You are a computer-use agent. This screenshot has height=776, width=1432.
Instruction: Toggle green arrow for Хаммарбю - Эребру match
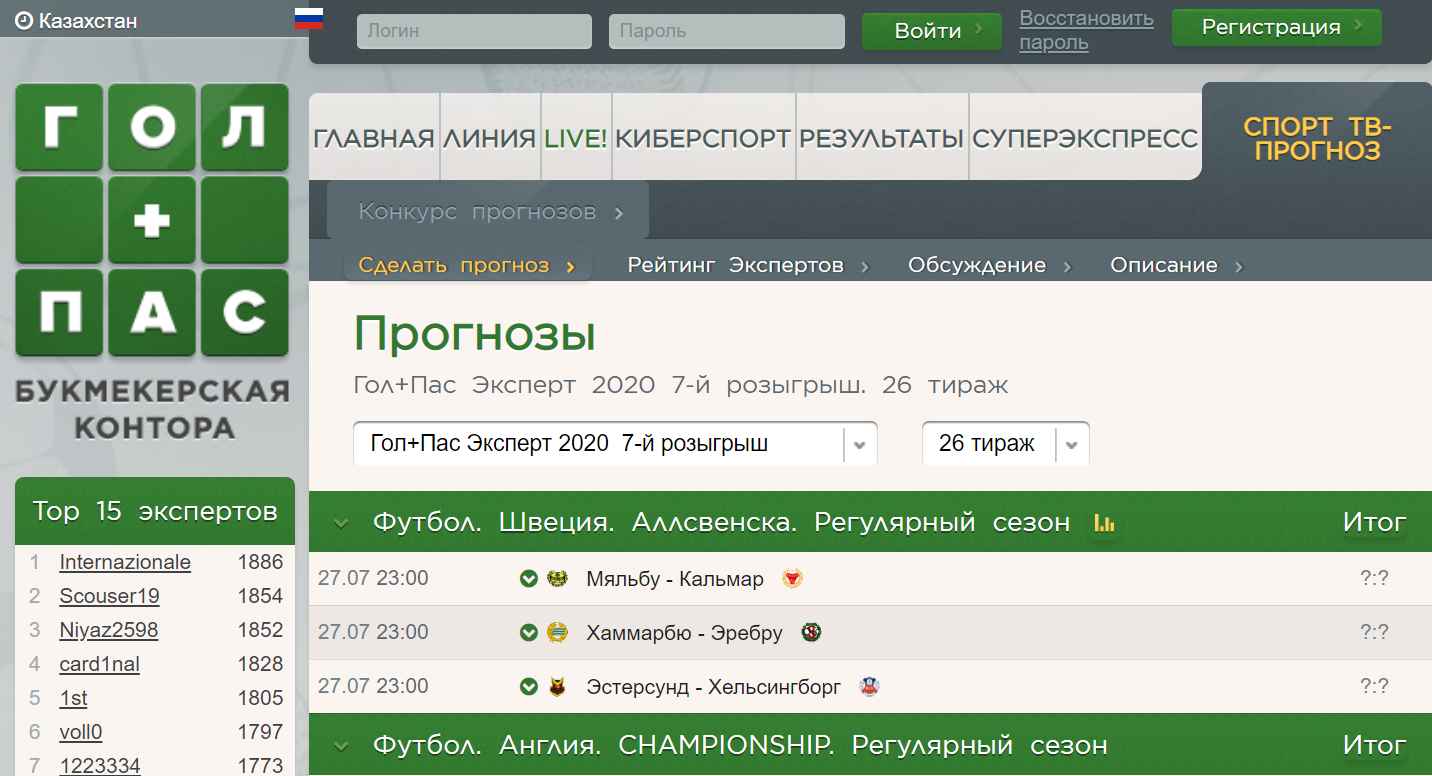tap(529, 633)
